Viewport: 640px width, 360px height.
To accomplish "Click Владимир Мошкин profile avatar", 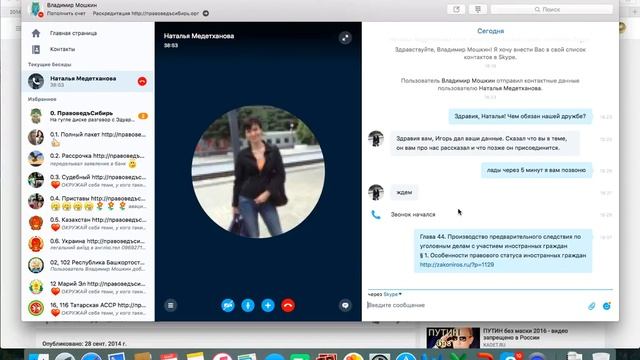I will pyautogui.click(x=36, y=9).
